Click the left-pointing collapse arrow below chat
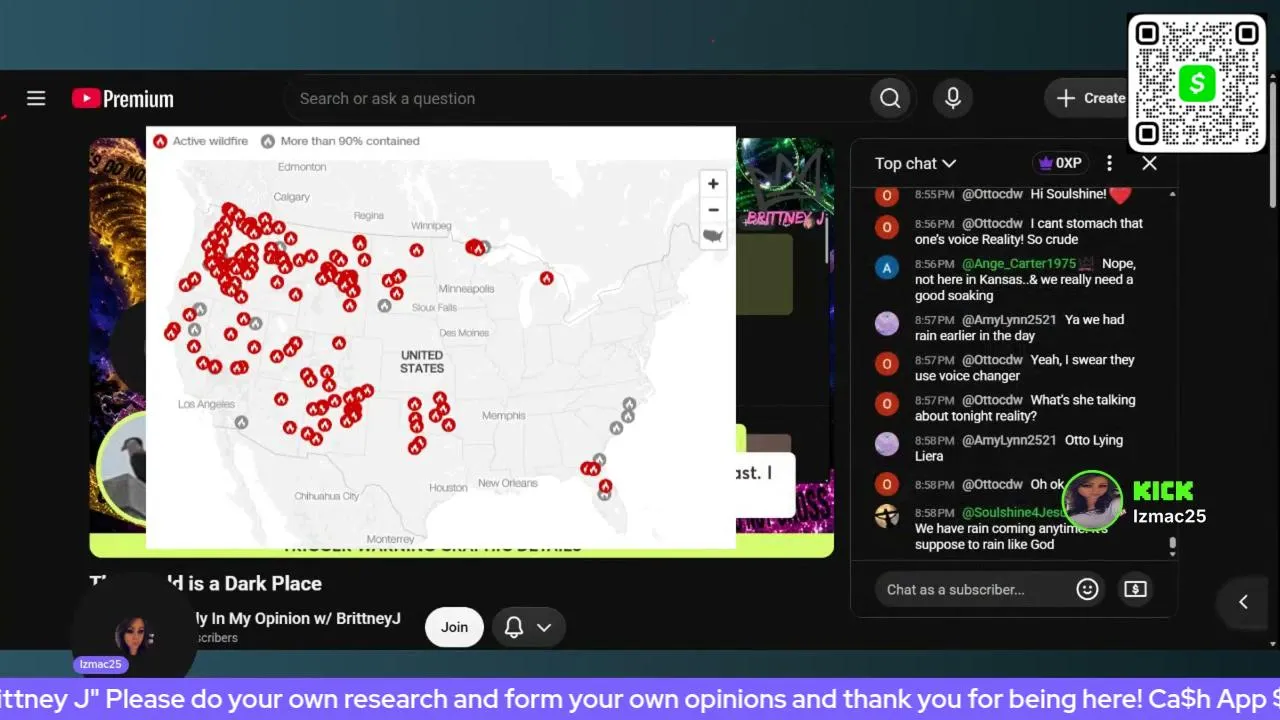The image size is (1280, 720). click(x=1243, y=602)
